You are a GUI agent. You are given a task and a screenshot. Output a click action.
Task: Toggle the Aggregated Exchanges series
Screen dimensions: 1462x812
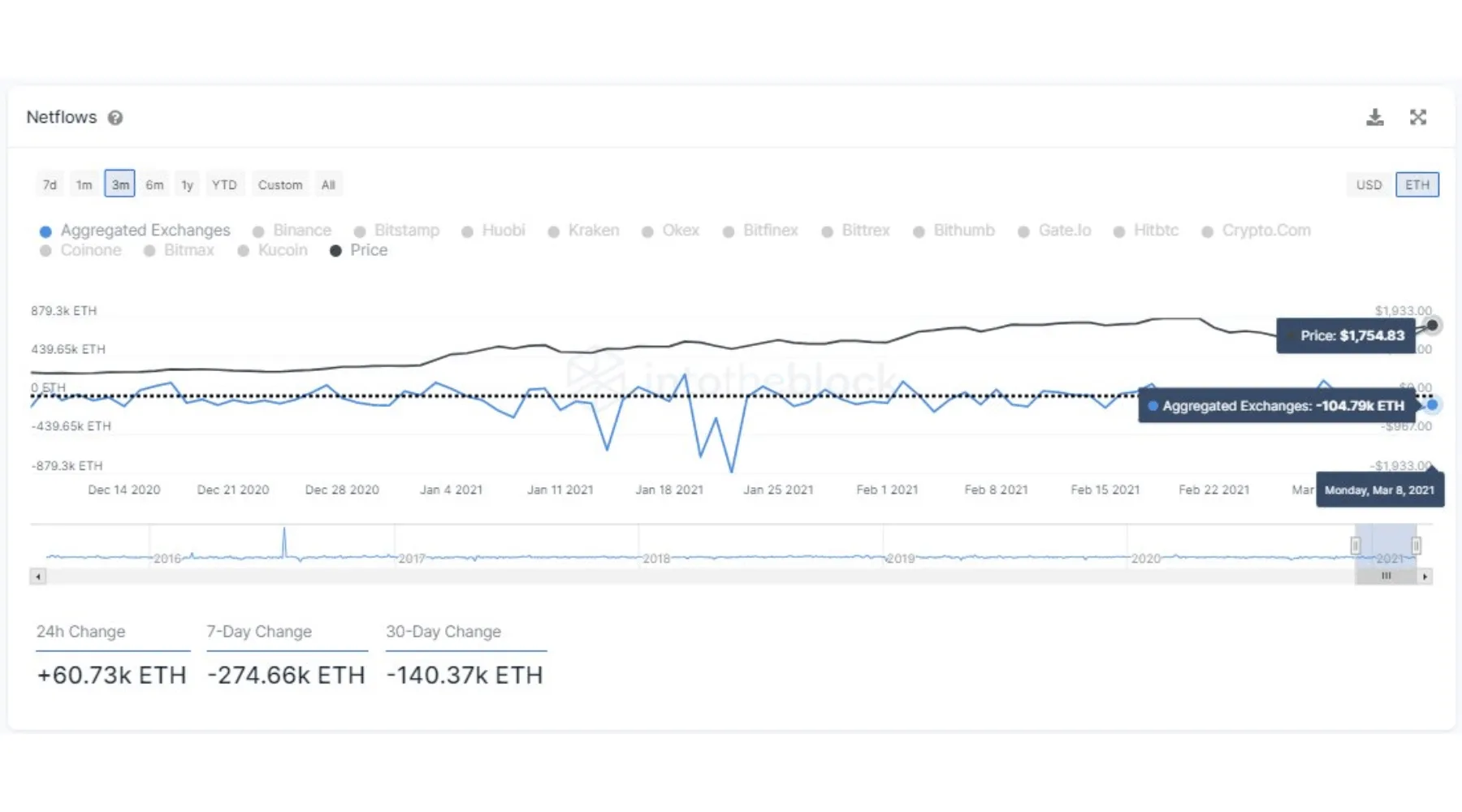(136, 231)
